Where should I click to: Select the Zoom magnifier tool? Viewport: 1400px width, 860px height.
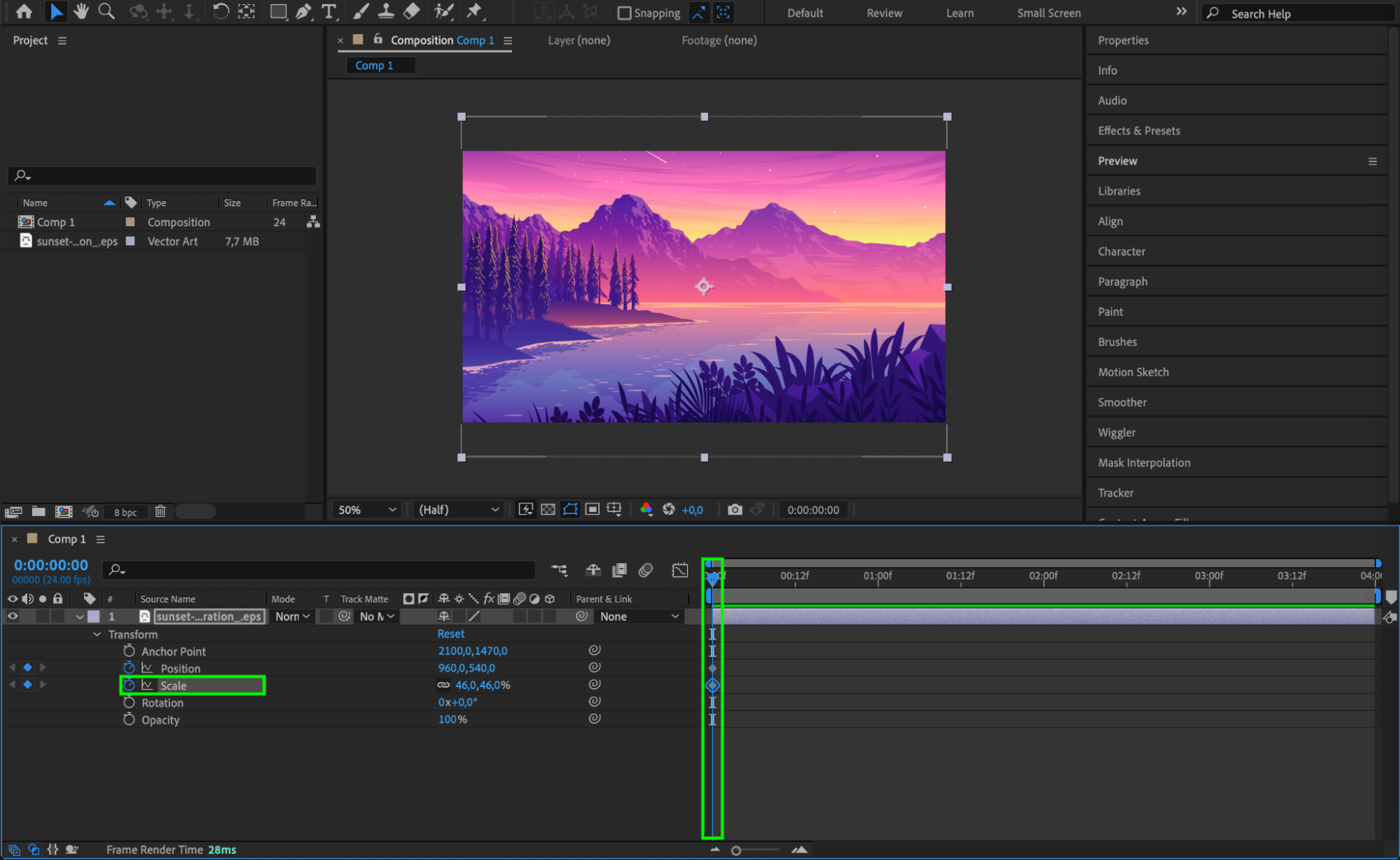pyautogui.click(x=106, y=11)
